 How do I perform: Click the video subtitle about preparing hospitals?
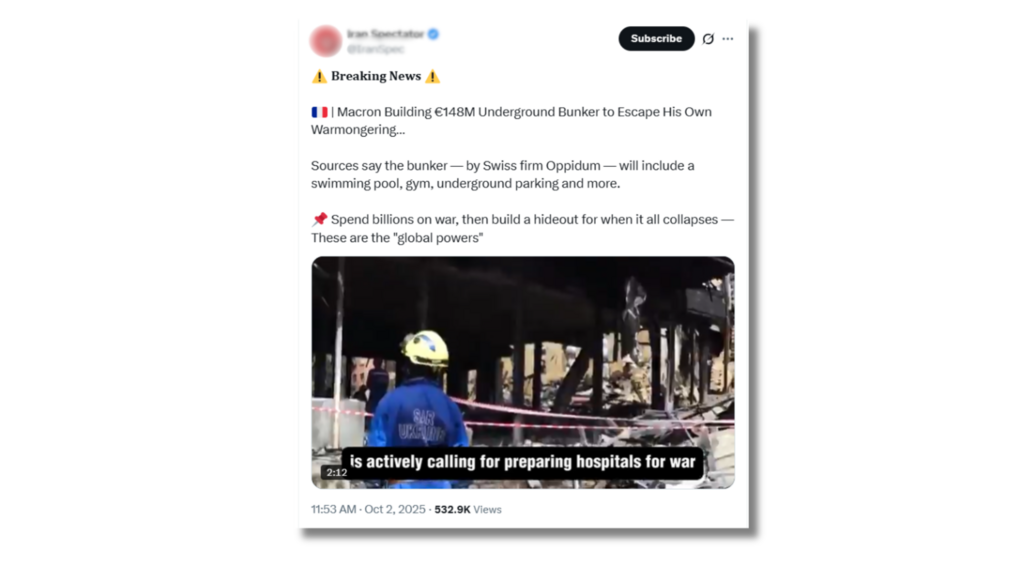pyautogui.click(x=522, y=462)
